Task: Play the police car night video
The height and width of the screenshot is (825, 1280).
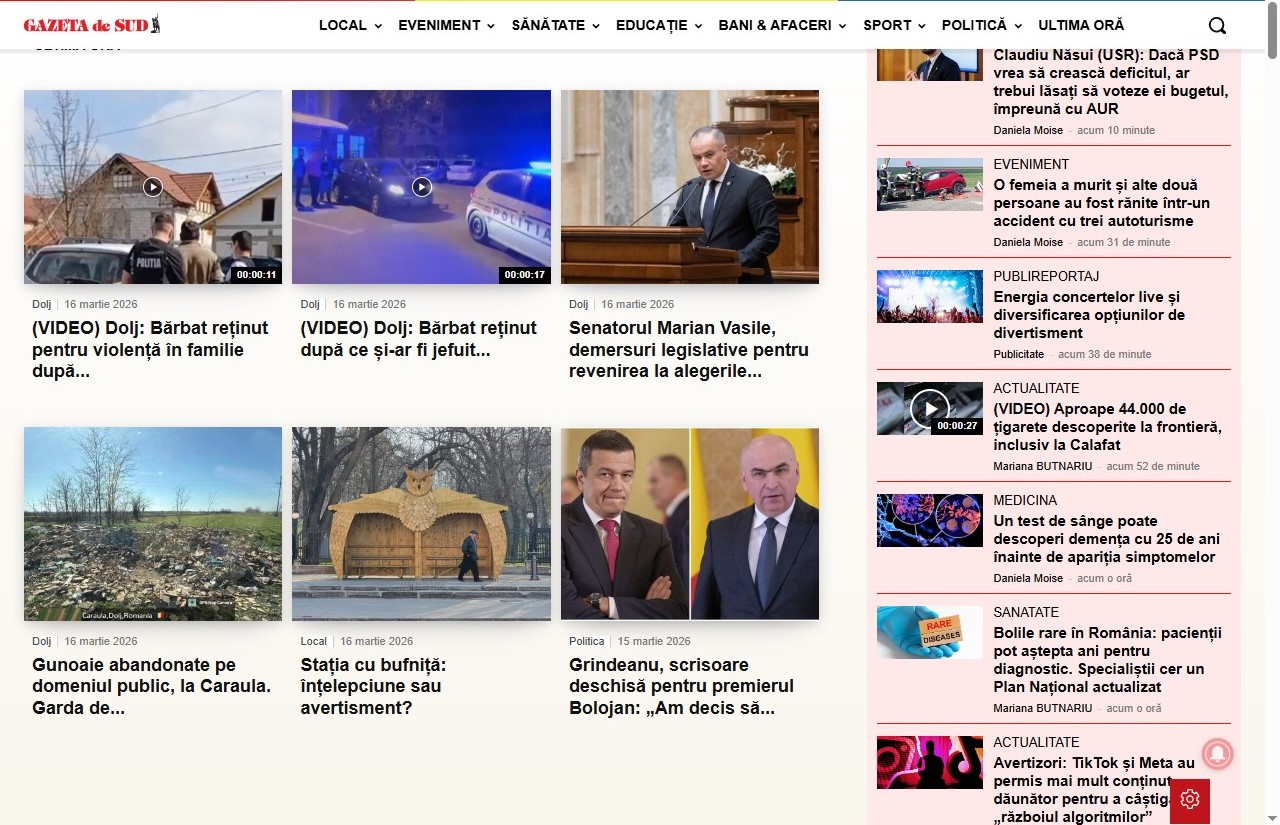Action: coord(422,187)
